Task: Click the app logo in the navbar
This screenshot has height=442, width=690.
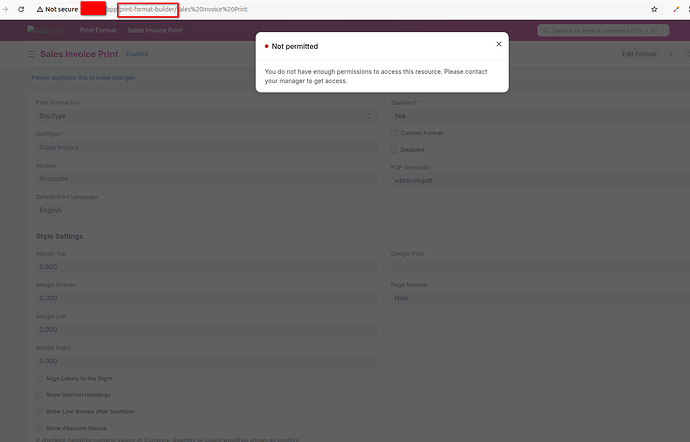Action: pyautogui.click(x=47, y=30)
